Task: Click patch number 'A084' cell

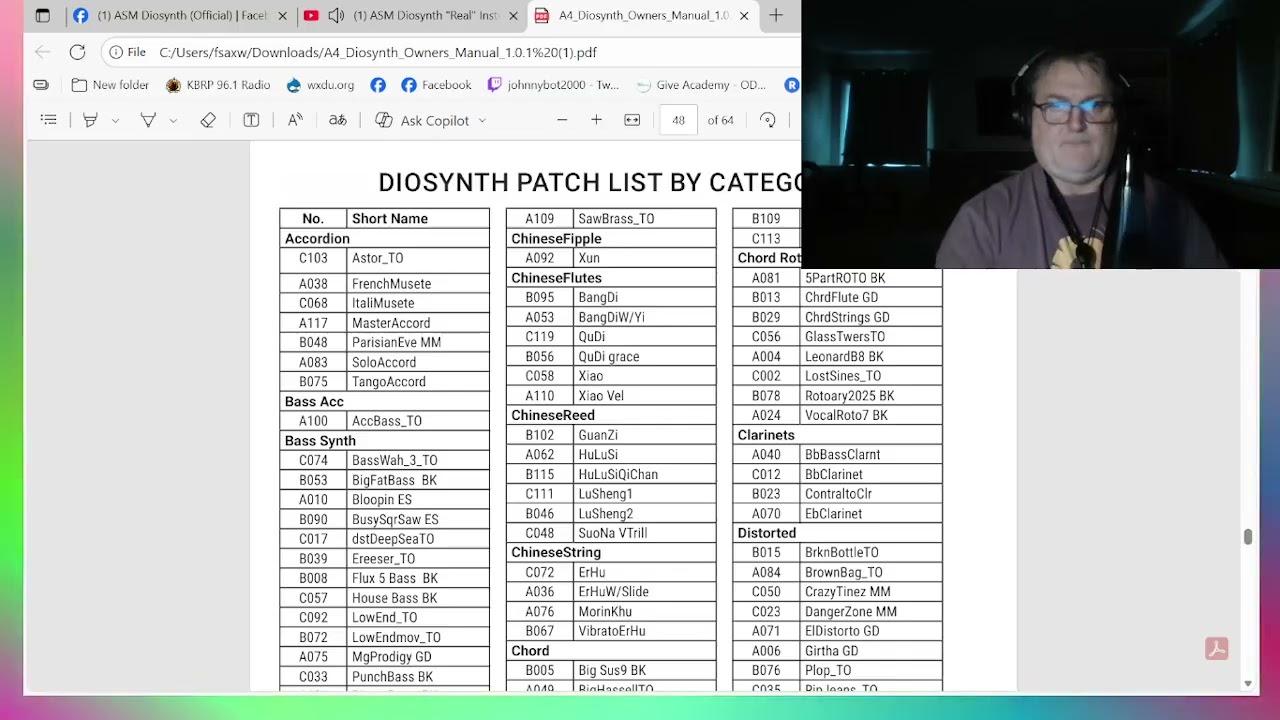Action: click(x=766, y=572)
